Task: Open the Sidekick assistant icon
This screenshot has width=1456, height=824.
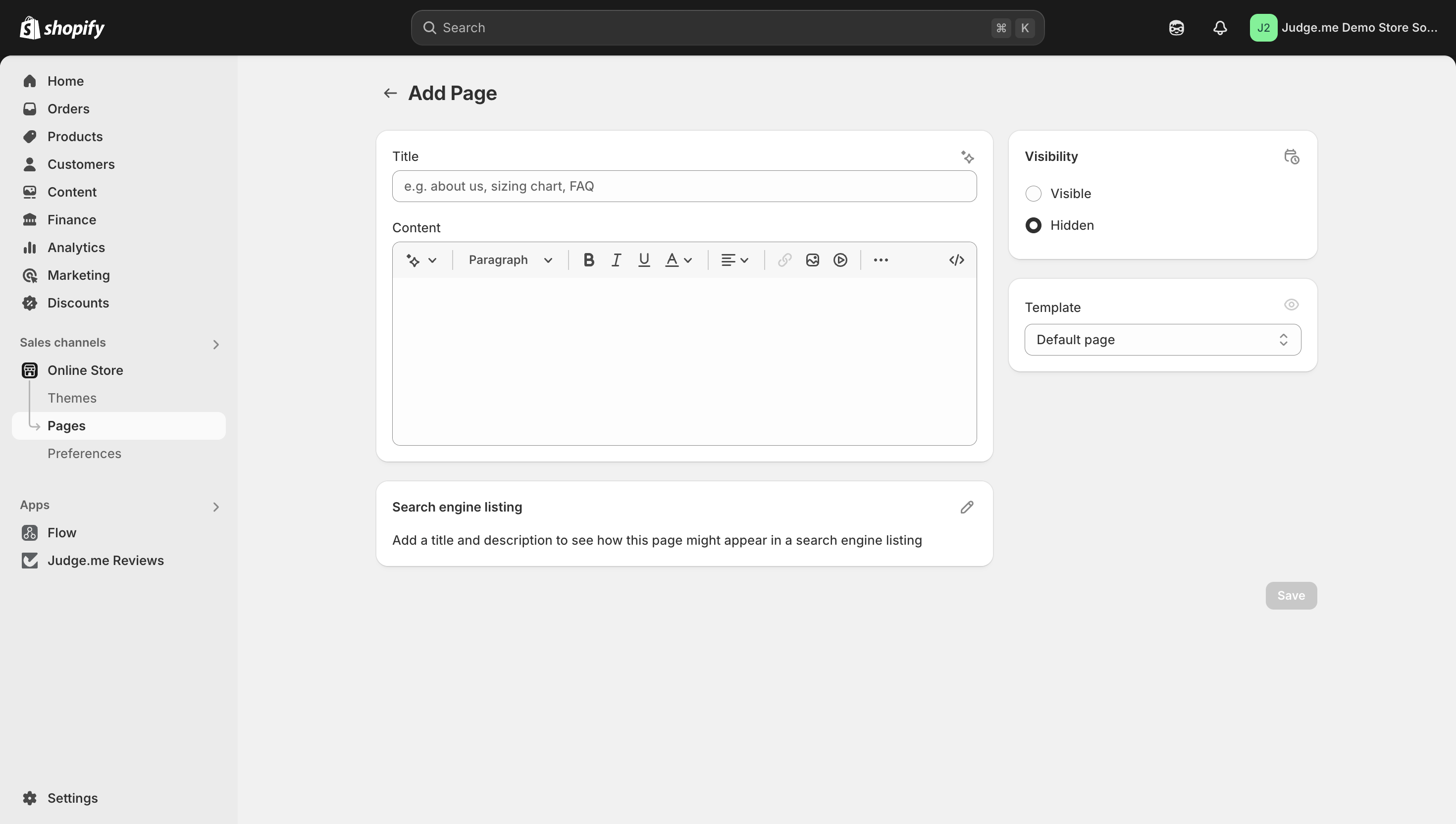Action: pyautogui.click(x=1177, y=28)
